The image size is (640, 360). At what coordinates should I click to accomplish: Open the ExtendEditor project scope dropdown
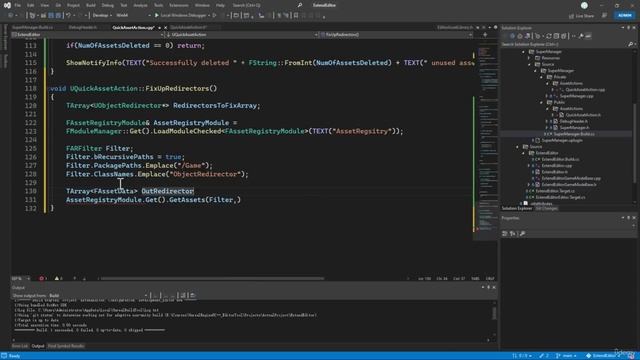pos(88,35)
